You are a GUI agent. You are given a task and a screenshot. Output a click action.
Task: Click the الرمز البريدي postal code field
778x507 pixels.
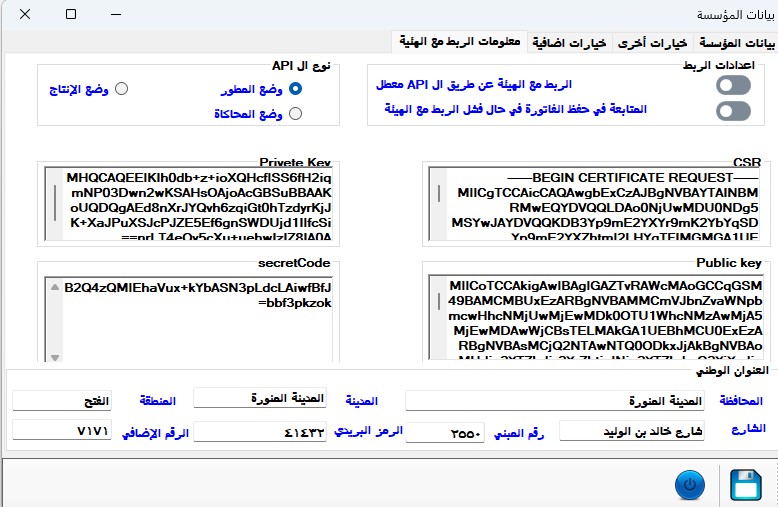tap(260, 432)
